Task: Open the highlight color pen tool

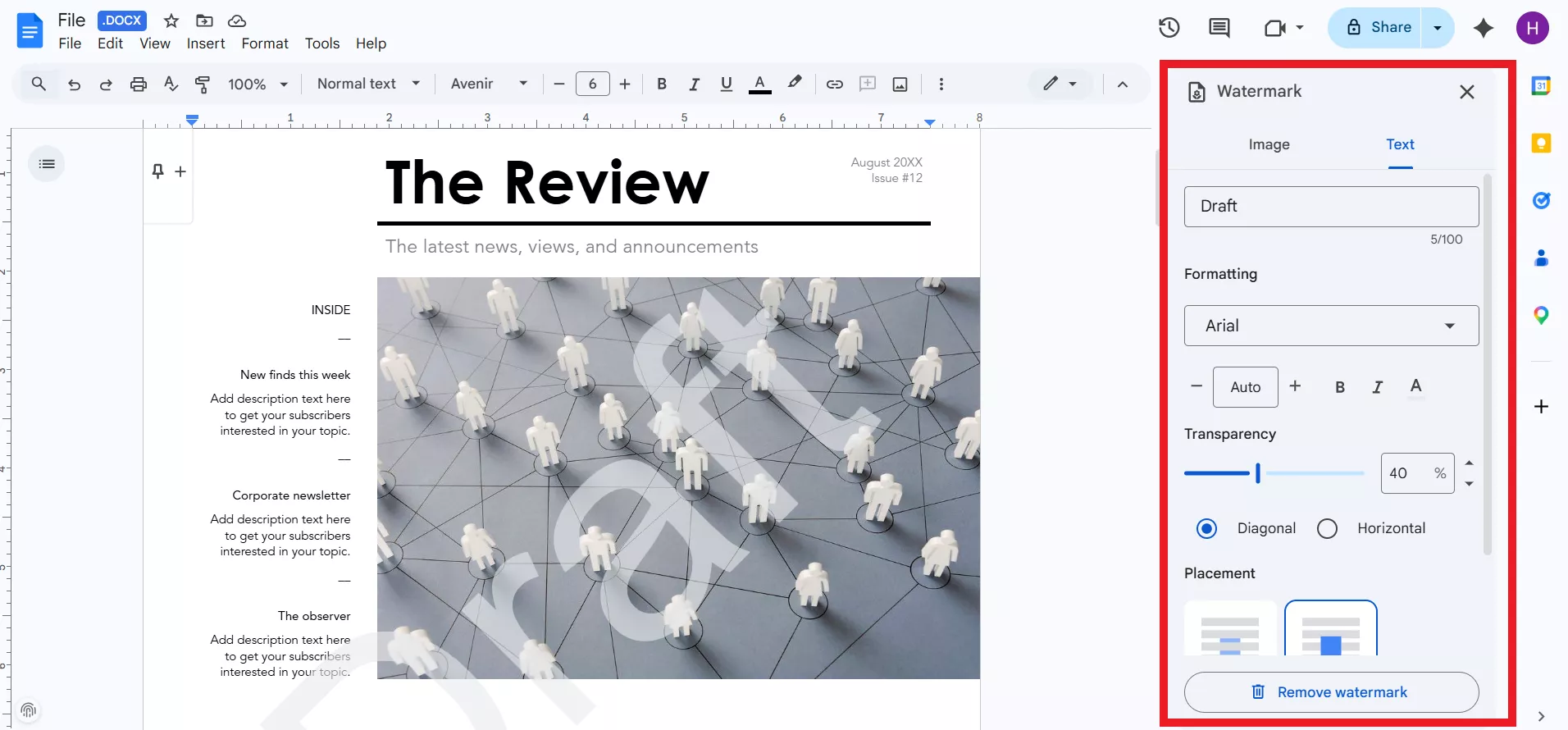Action: point(794,83)
